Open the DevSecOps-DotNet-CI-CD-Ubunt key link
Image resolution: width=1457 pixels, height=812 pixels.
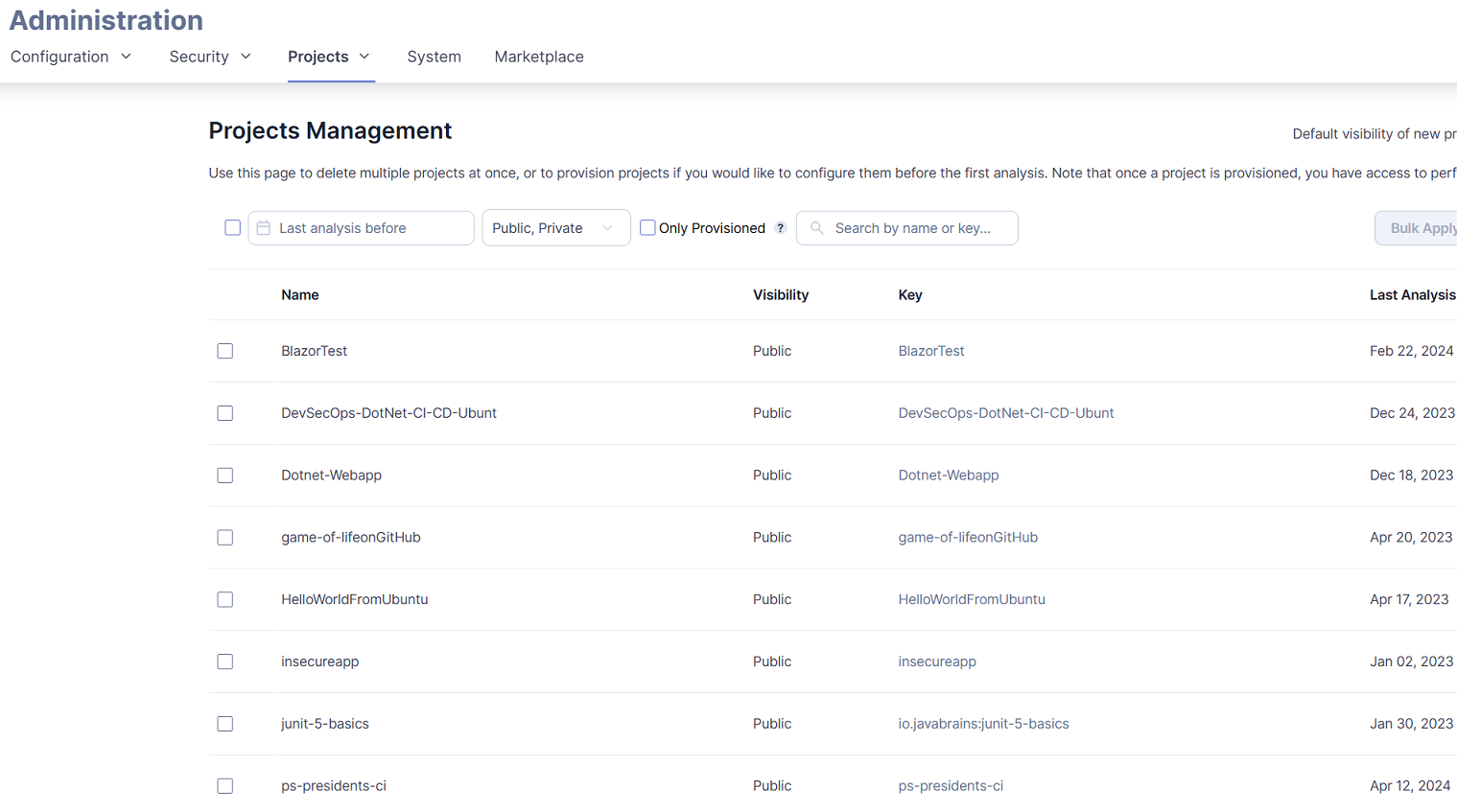[1005, 413]
